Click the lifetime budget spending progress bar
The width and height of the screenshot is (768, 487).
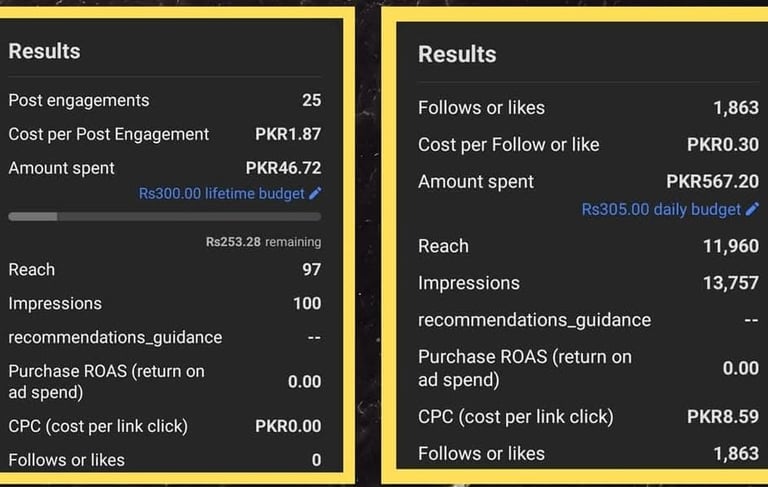pos(165,217)
